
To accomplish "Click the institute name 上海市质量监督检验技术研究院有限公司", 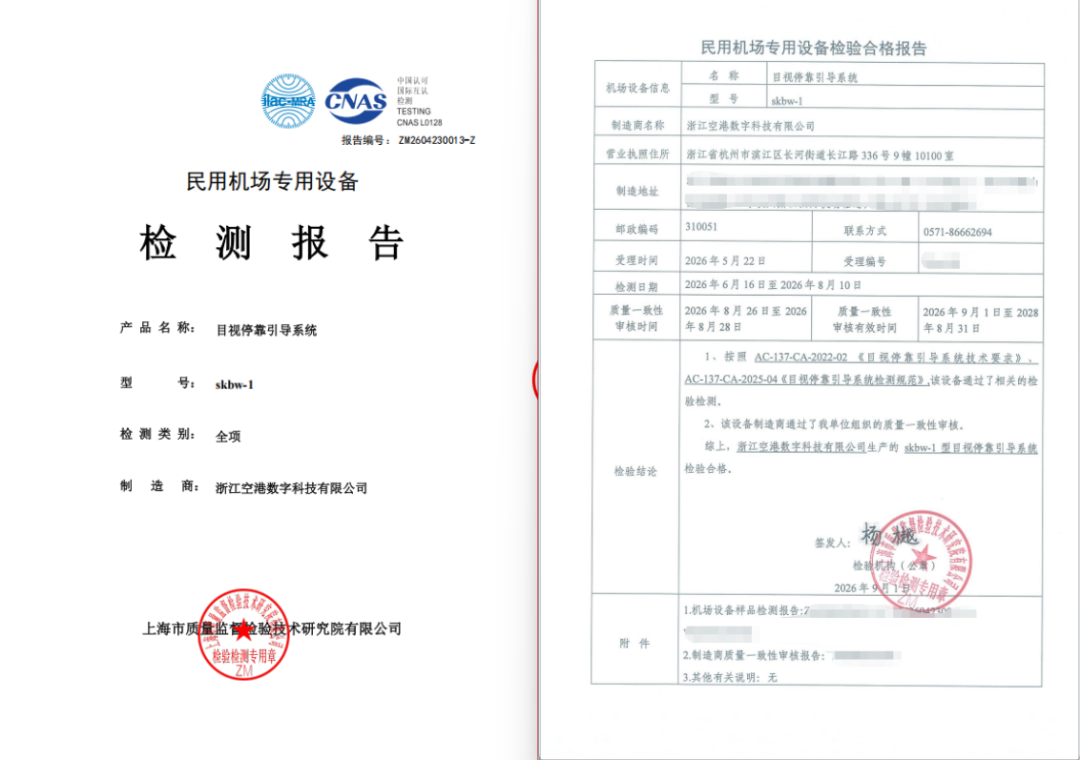I will [x=272, y=628].
